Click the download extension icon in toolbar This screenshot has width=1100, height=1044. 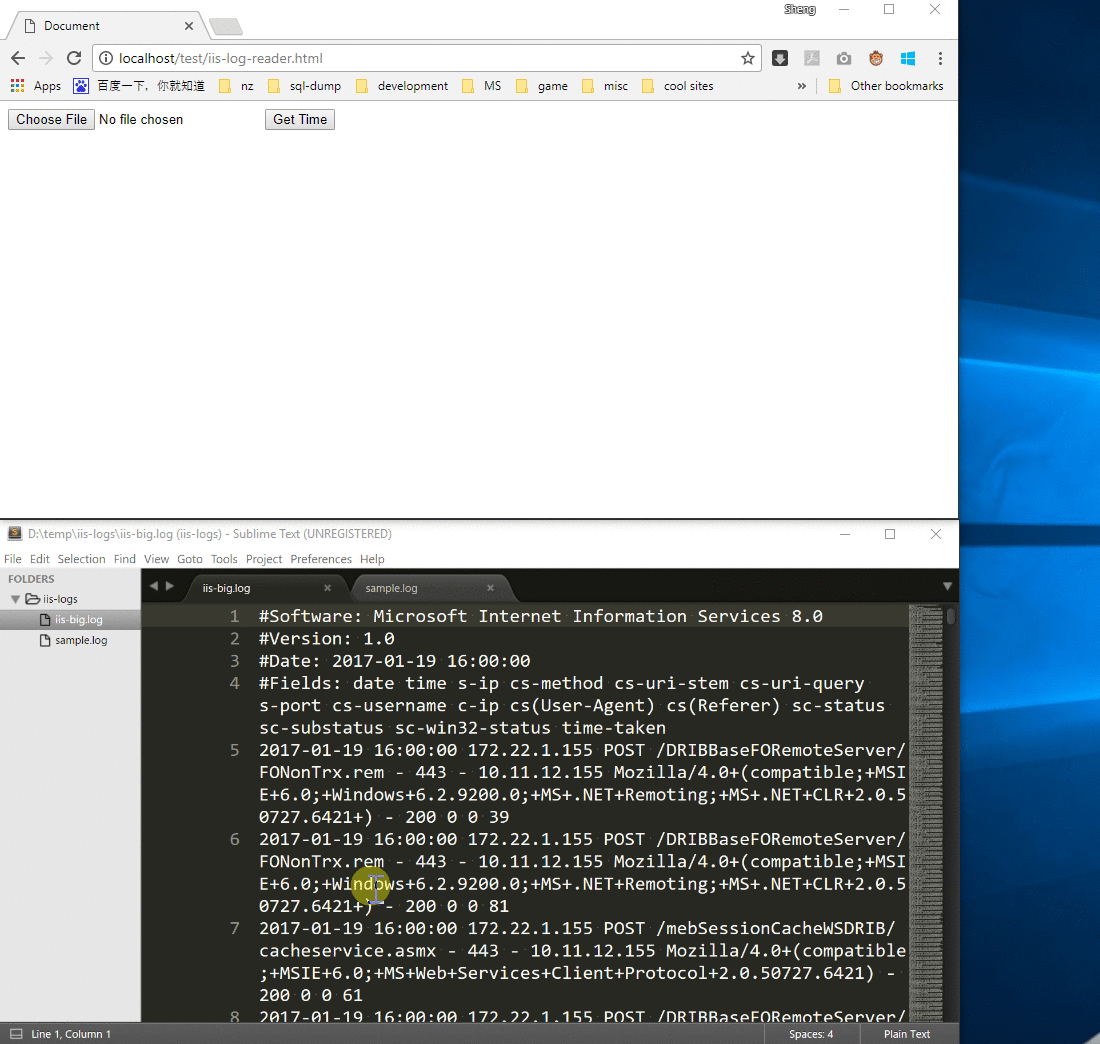[780, 58]
